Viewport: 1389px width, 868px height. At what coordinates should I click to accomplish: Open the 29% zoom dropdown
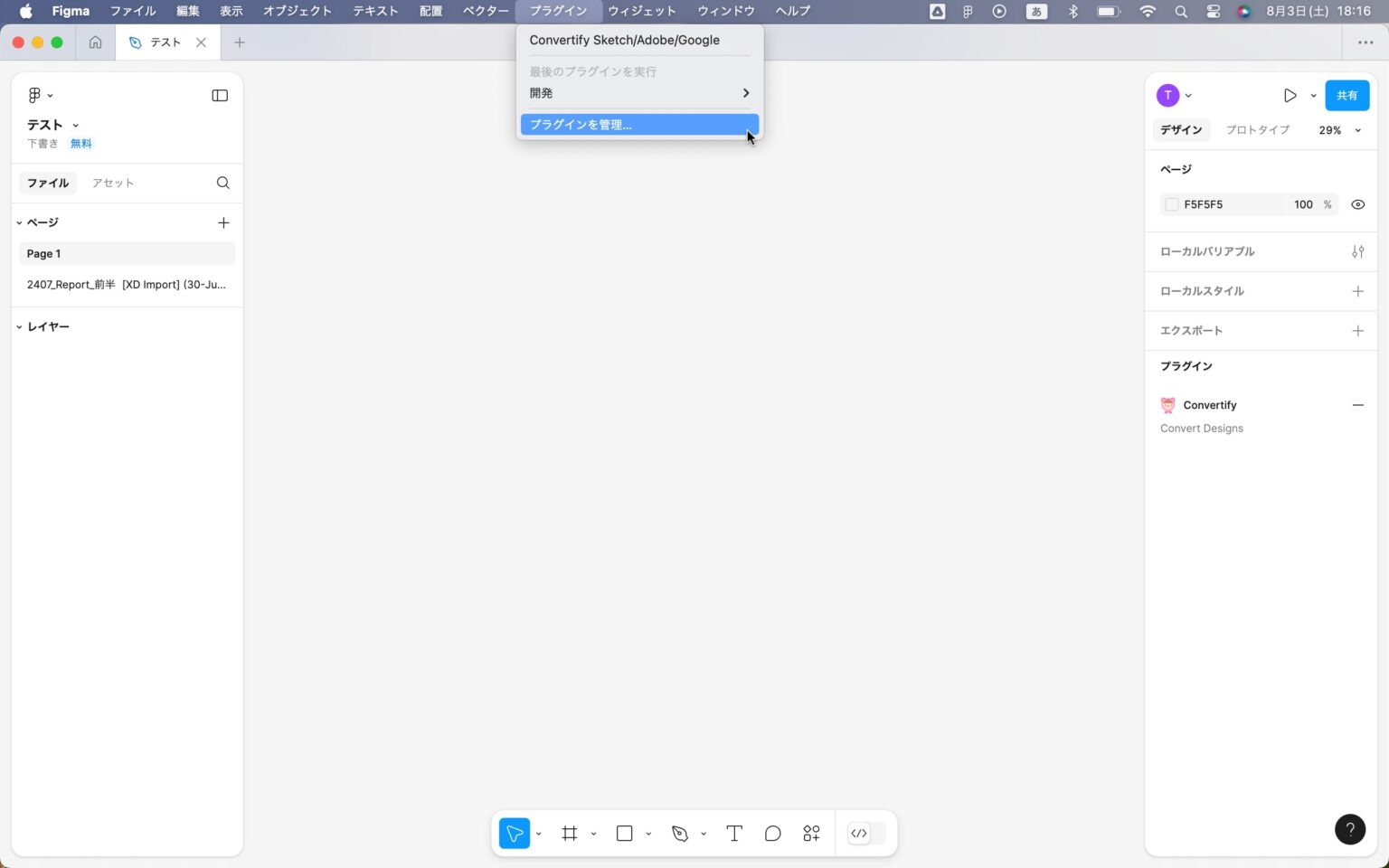[1339, 130]
